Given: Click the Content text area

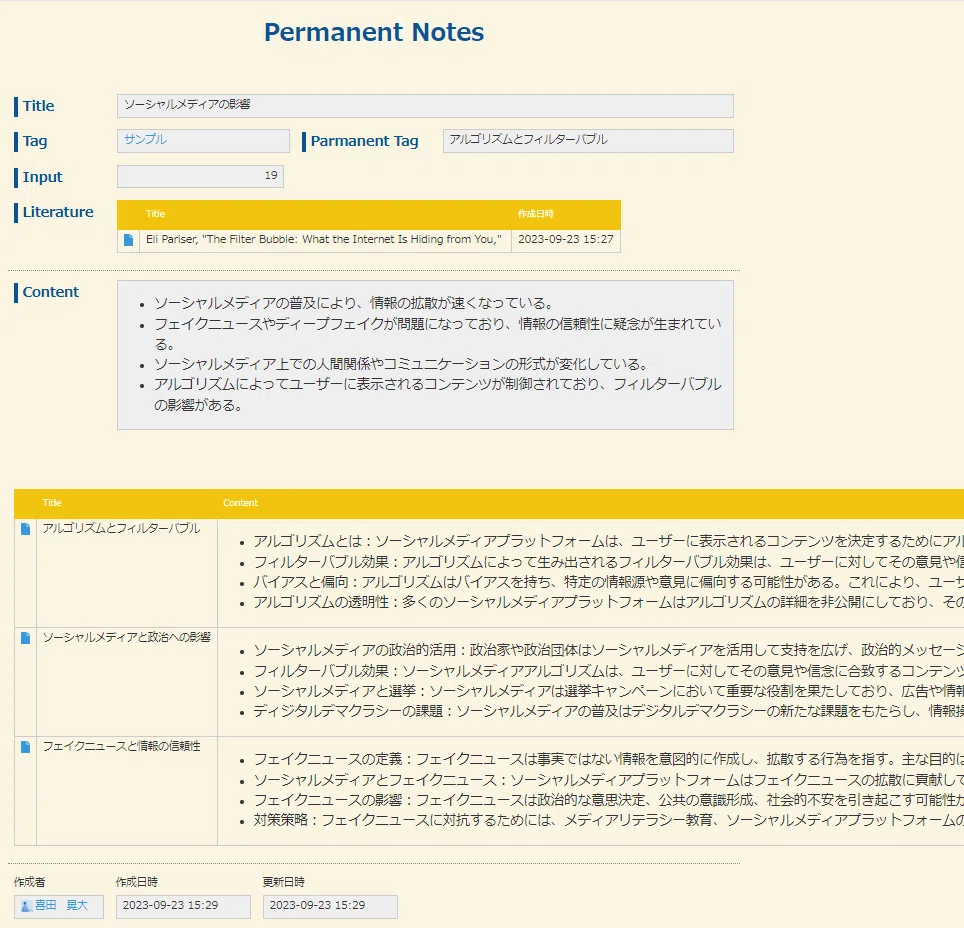Looking at the screenshot, I should point(425,355).
